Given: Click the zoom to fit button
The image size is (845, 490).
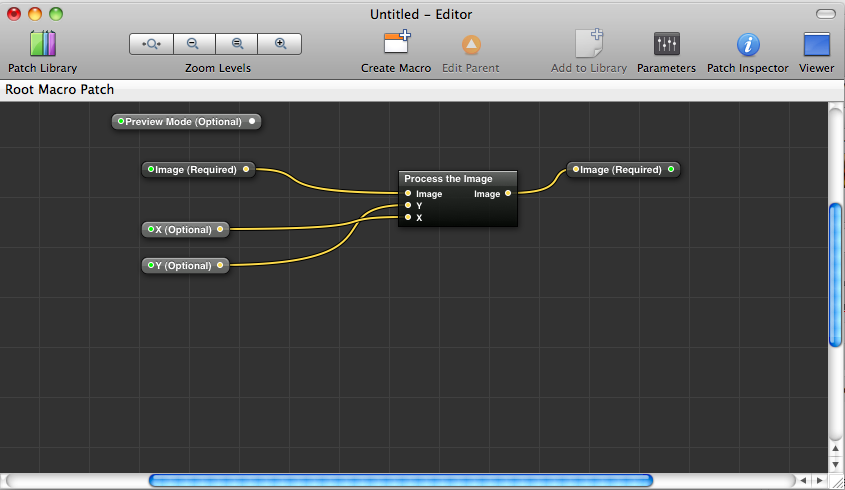Looking at the screenshot, I should 151,44.
